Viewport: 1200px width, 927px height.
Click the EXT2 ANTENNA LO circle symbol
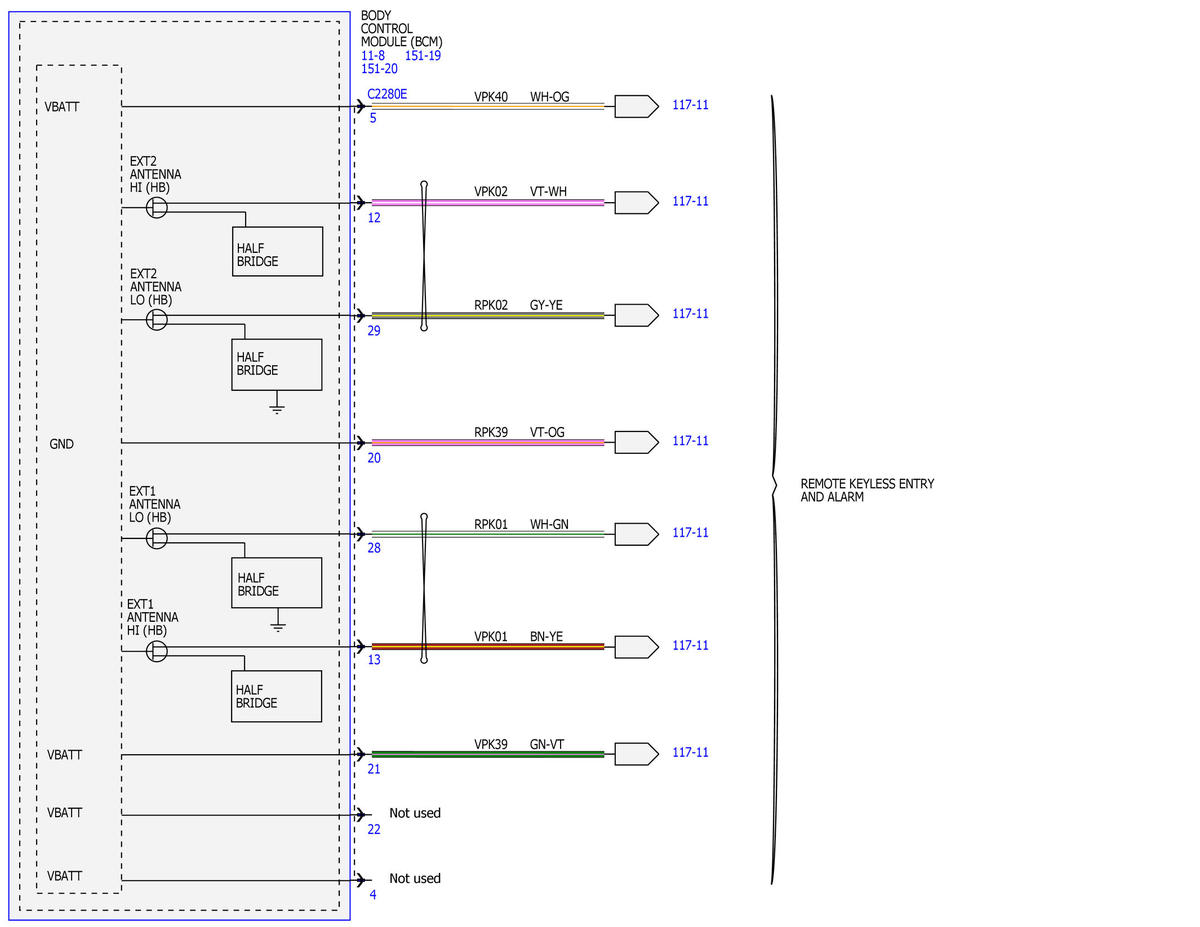[x=157, y=319]
